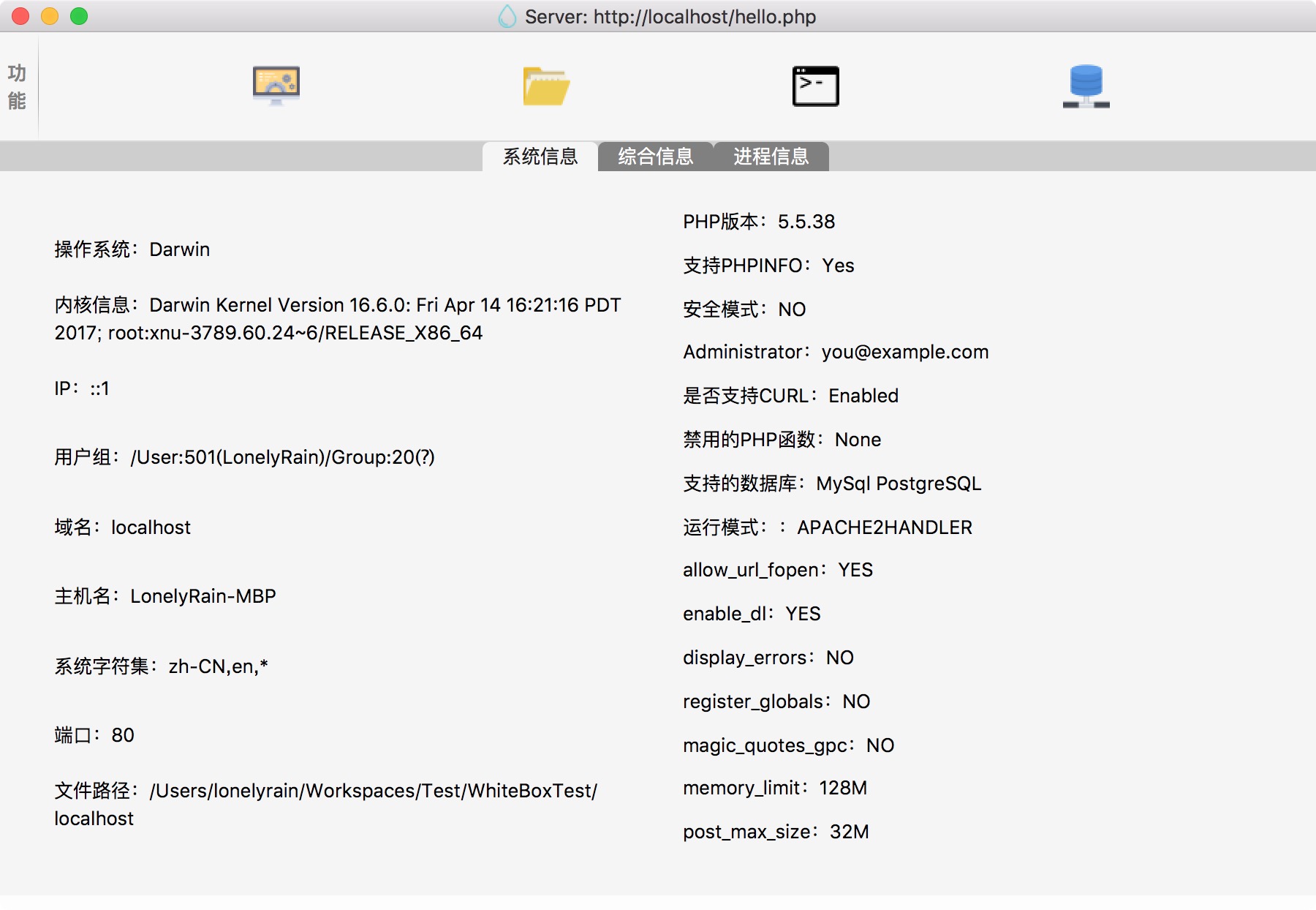This screenshot has height=910, width=1316.
Task: Select the IP: ::1 line
Action: (x=82, y=388)
